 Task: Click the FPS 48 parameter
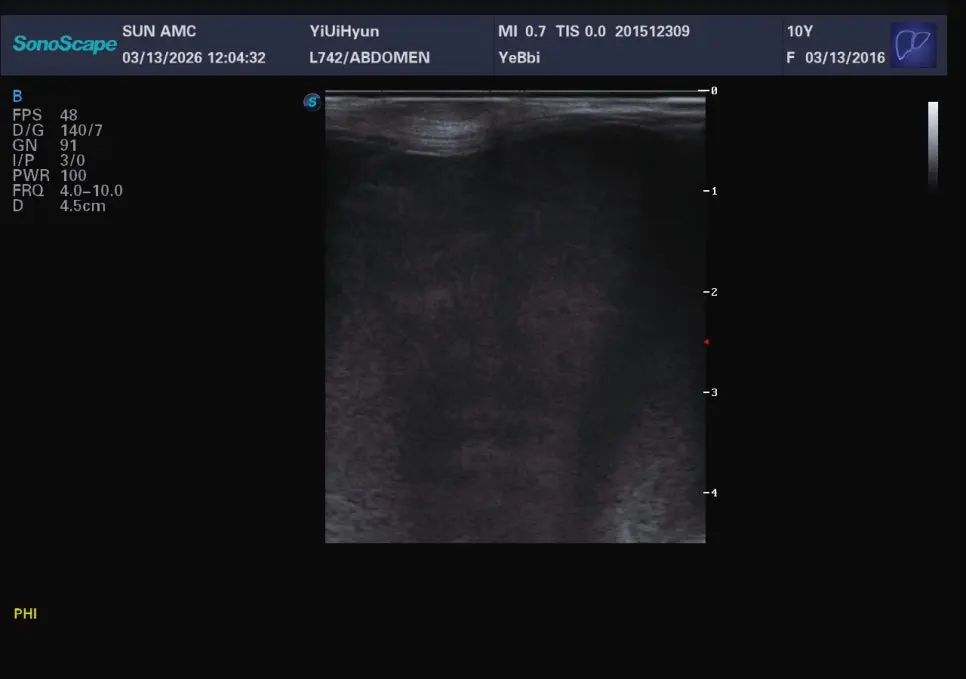coord(45,115)
